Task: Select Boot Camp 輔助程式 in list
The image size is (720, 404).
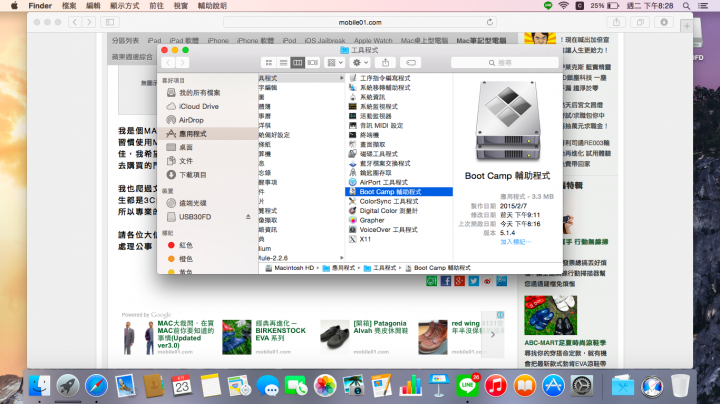Action: (x=399, y=191)
